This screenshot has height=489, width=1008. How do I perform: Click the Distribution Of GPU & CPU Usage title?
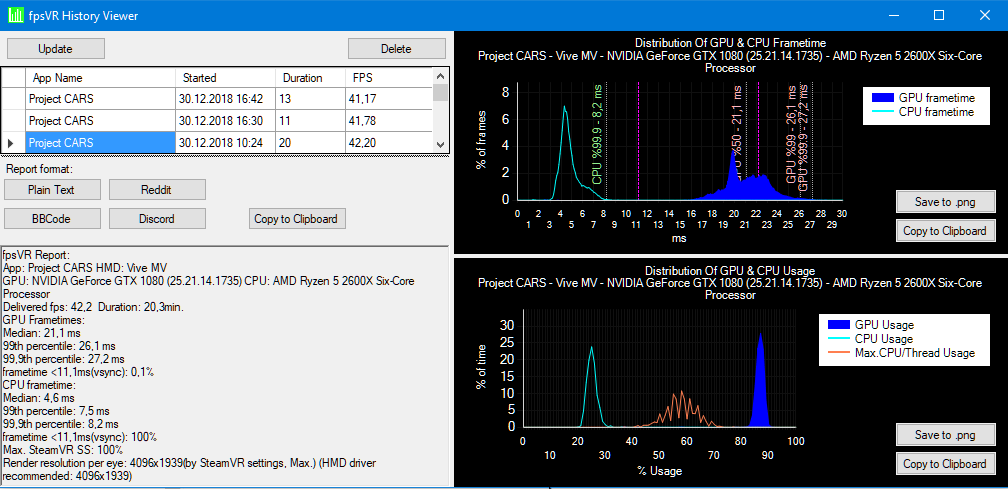(730, 271)
